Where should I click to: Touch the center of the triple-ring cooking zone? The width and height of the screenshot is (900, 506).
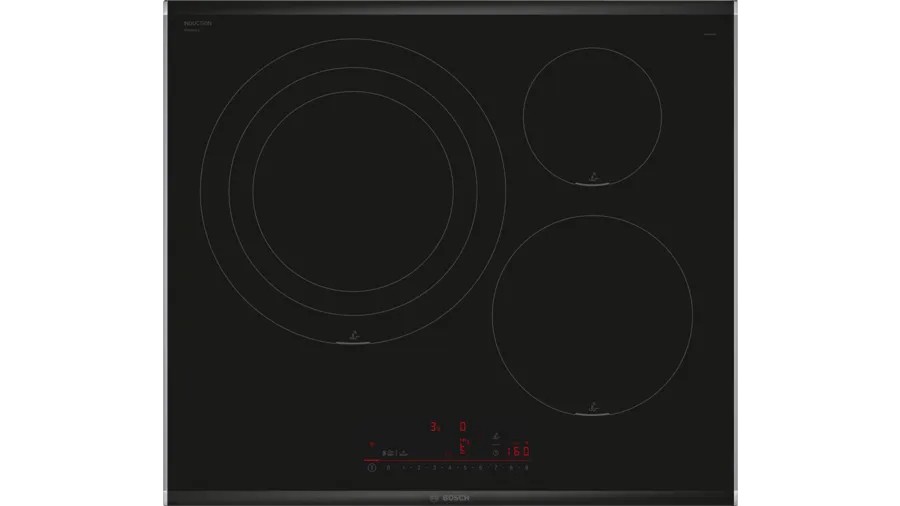[x=352, y=191]
